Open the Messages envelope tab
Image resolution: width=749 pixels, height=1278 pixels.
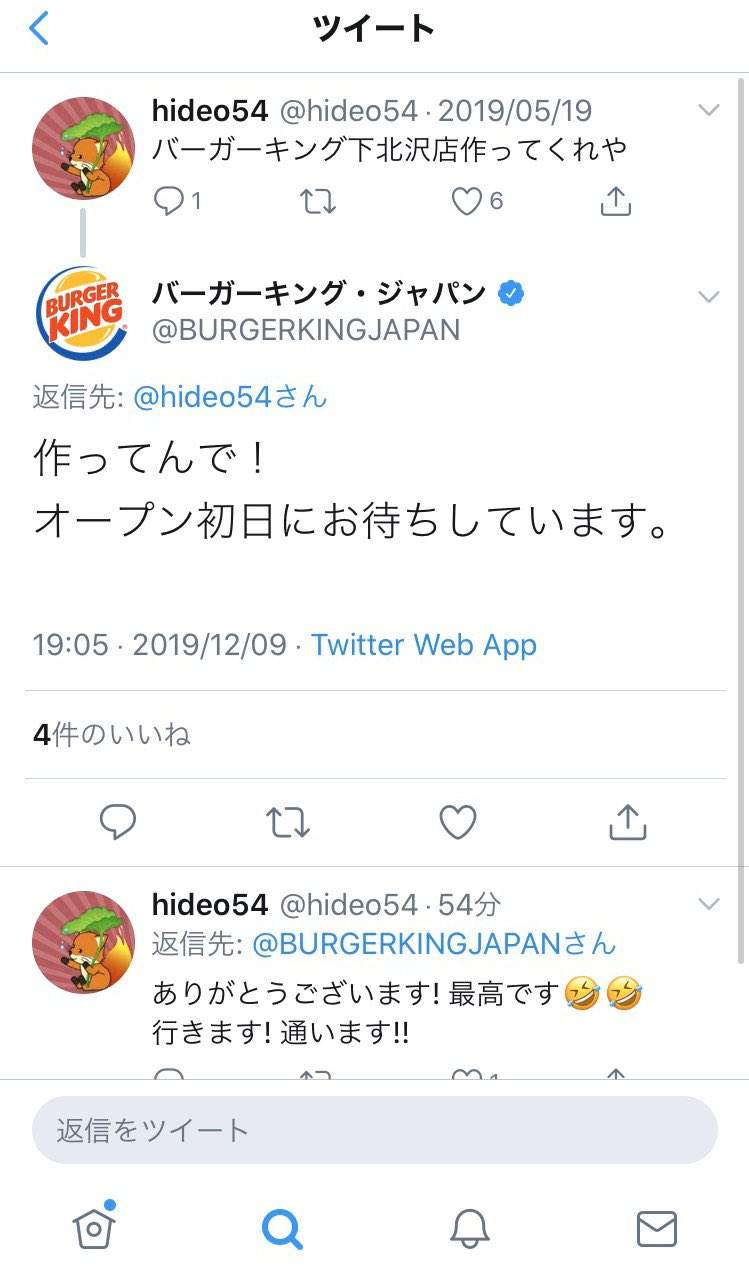click(656, 1226)
